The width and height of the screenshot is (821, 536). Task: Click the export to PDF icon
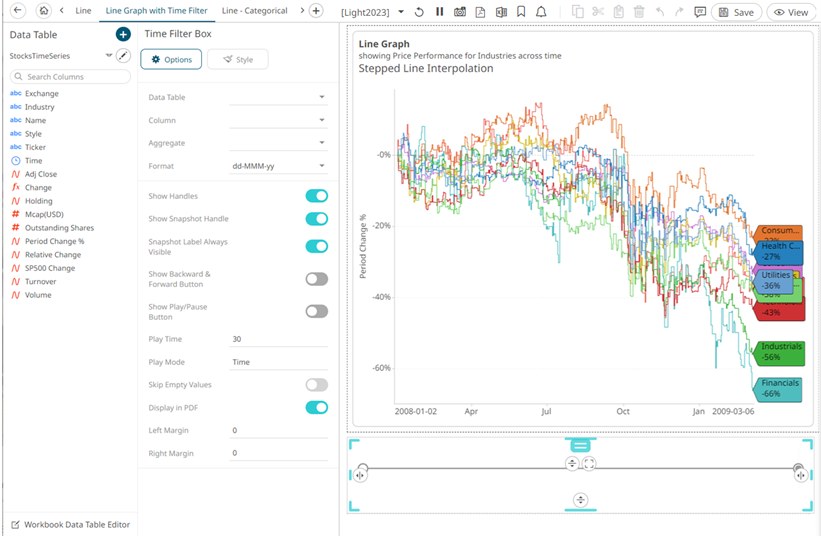[480, 12]
